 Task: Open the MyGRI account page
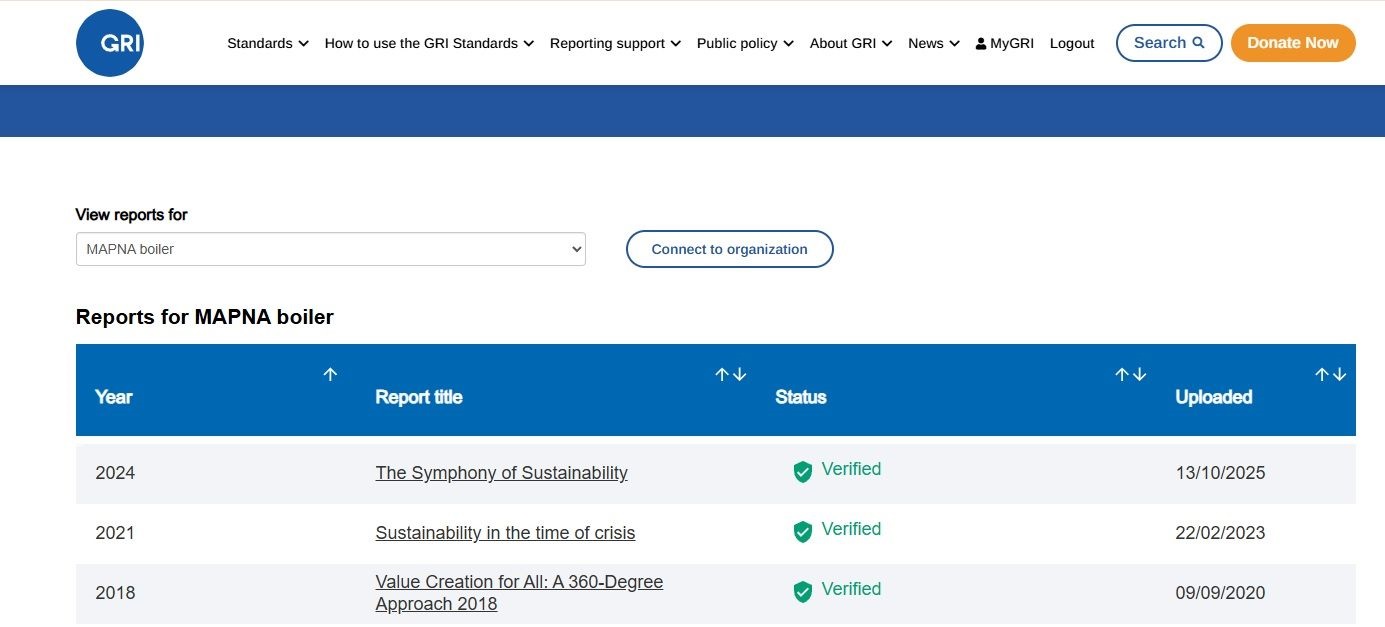tap(1004, 43)
